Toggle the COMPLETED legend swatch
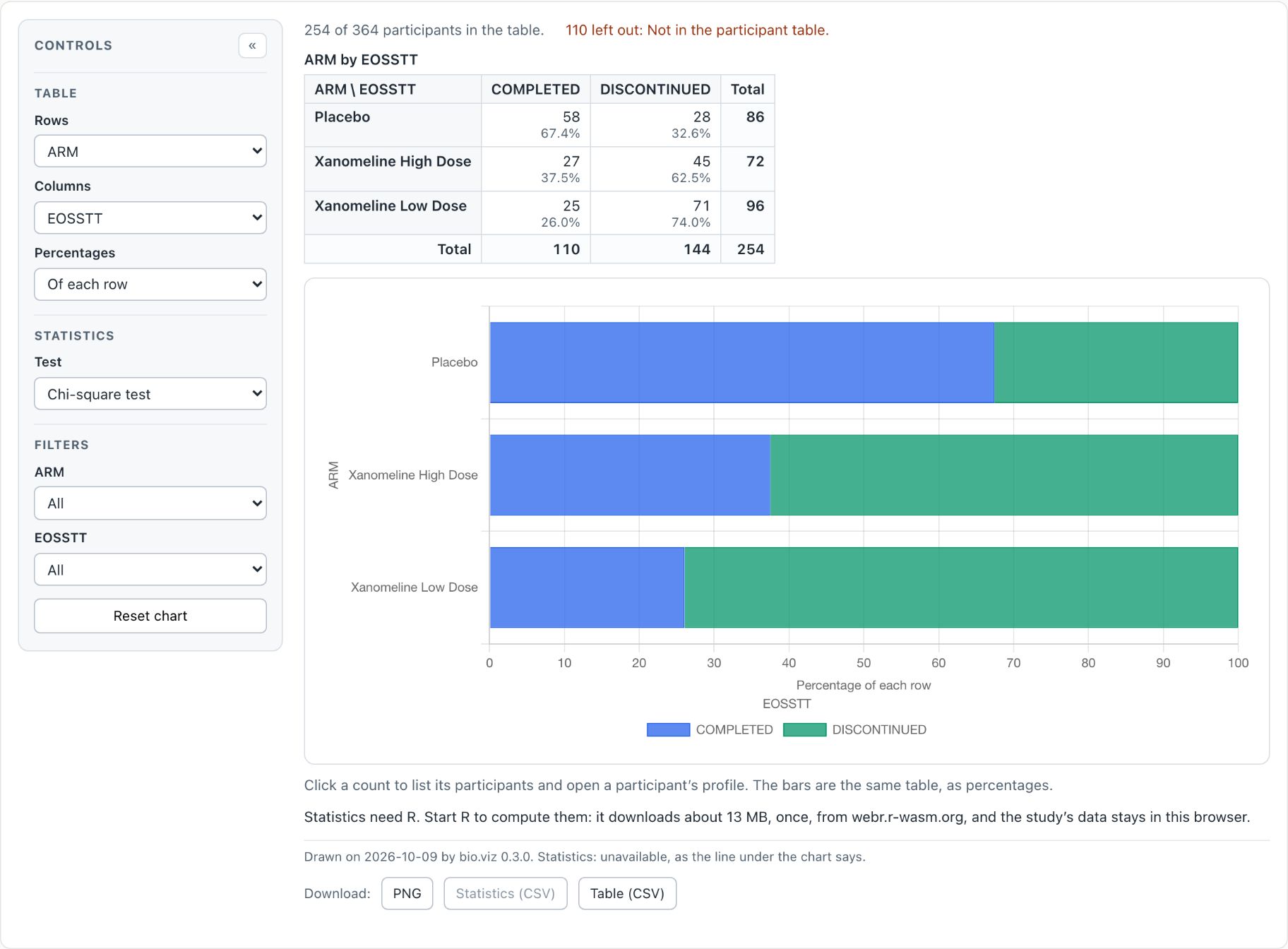This screenshot has height=949, width=1288. pos(668,729)
